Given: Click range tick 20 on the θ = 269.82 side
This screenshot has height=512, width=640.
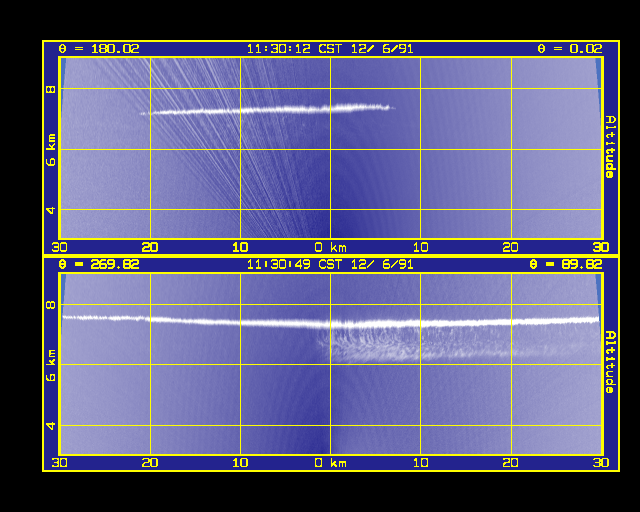Looking at the screenshot, I should [150, 463].
